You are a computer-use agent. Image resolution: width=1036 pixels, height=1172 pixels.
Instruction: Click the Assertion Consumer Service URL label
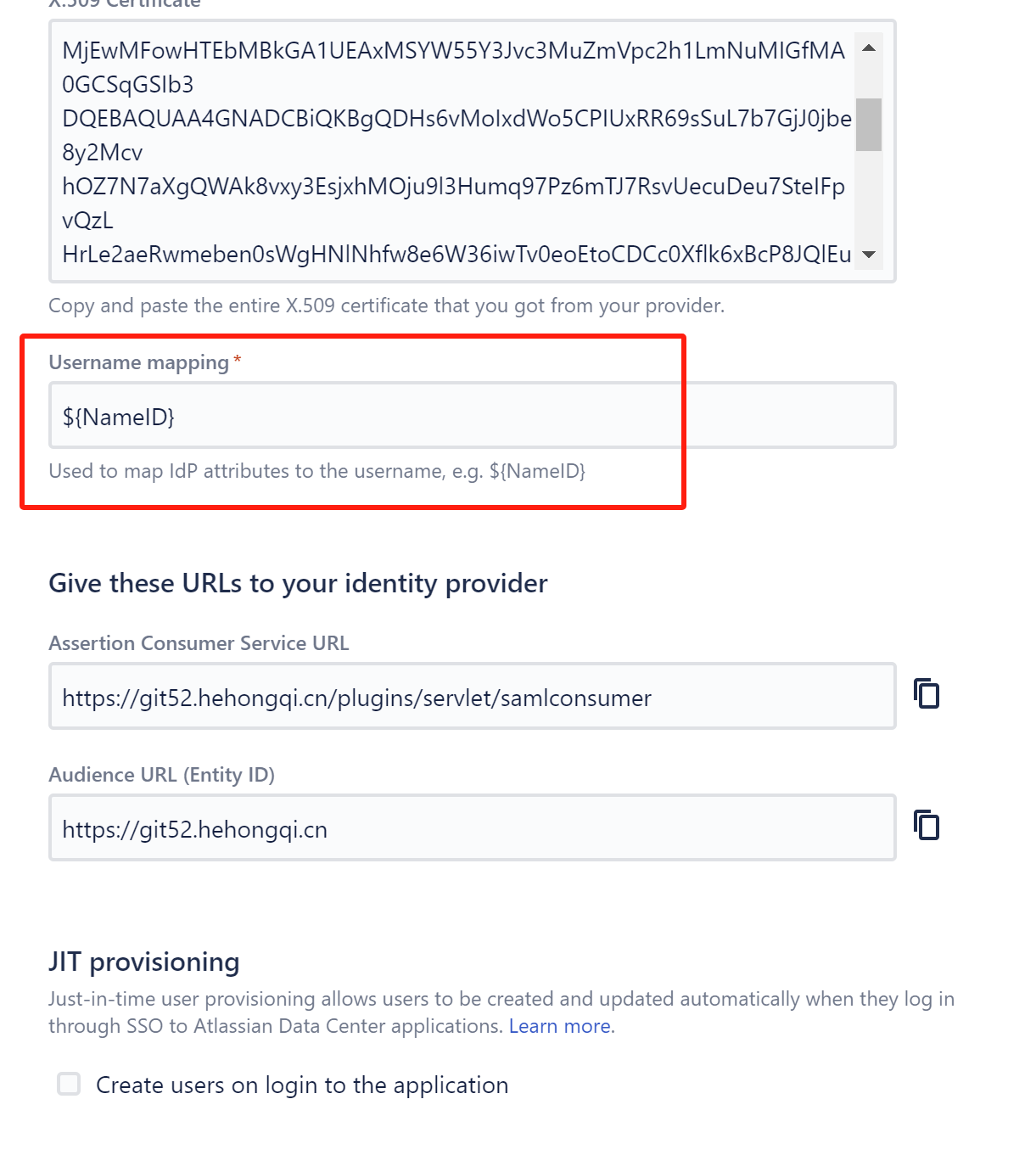click(199, 643)
